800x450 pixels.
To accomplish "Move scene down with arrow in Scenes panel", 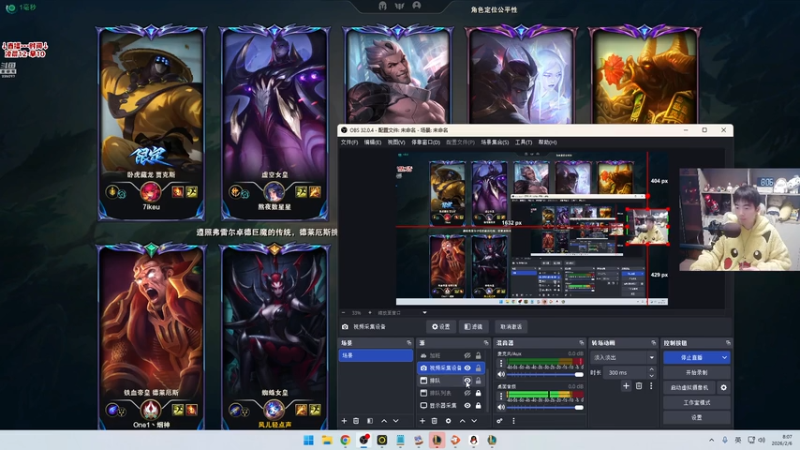I will click(395, 421).
